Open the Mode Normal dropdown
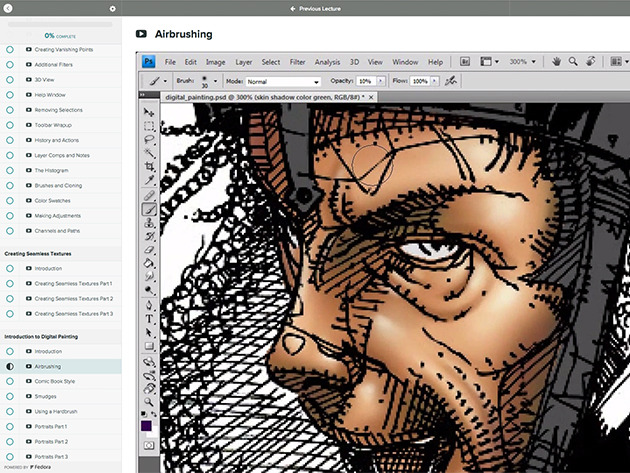 pos(283,82)
